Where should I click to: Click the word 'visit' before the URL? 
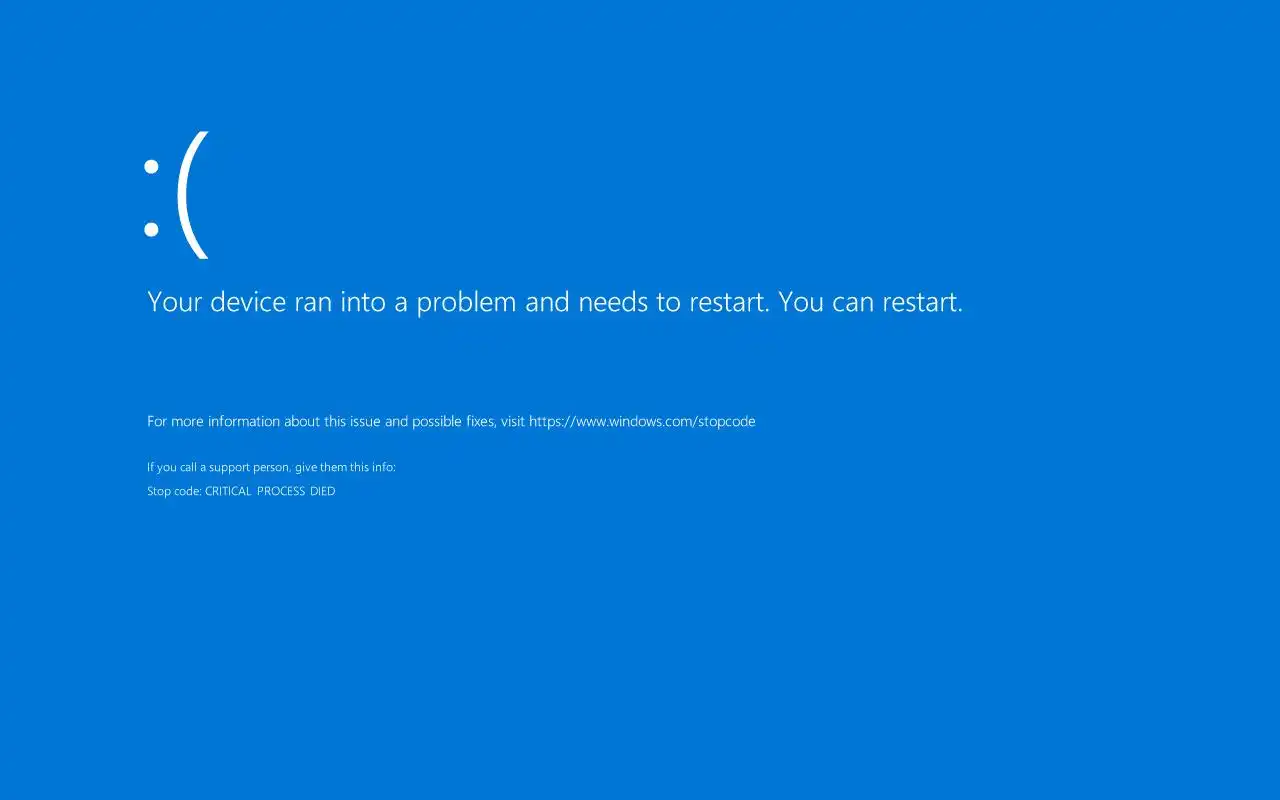tap(513, 422)
